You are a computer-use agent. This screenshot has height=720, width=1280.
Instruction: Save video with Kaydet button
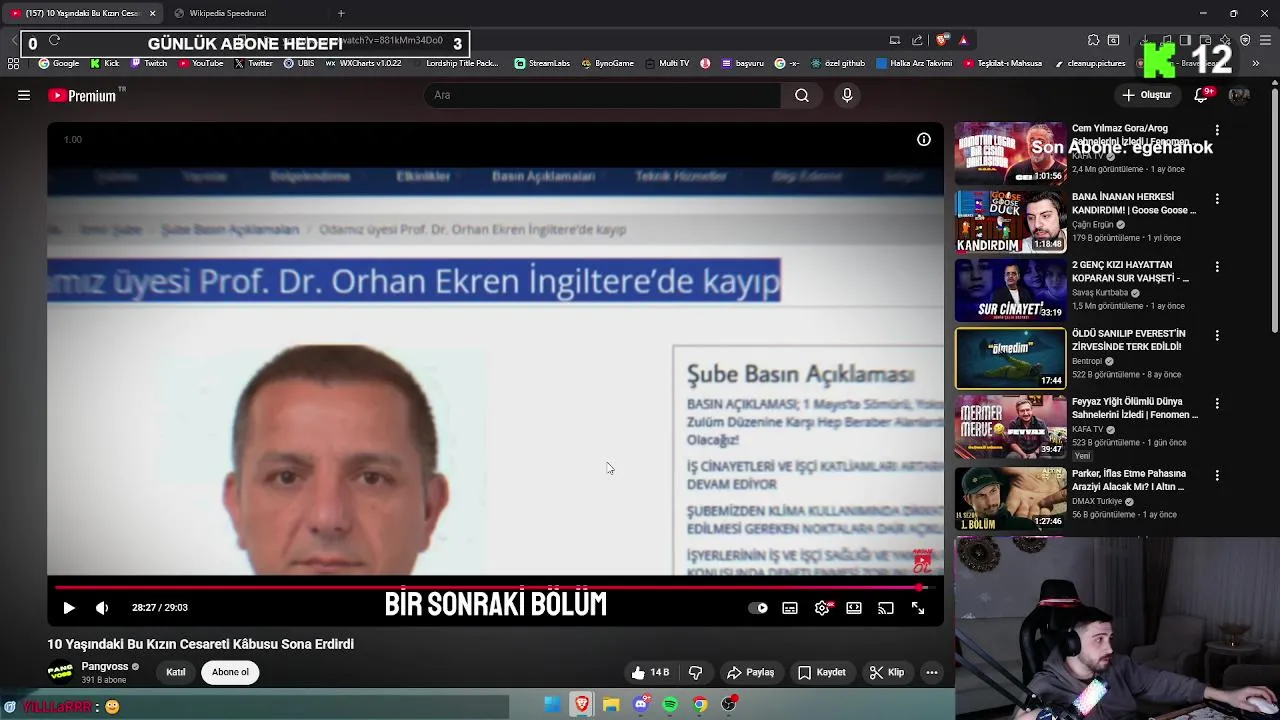(x=821, y=672)
